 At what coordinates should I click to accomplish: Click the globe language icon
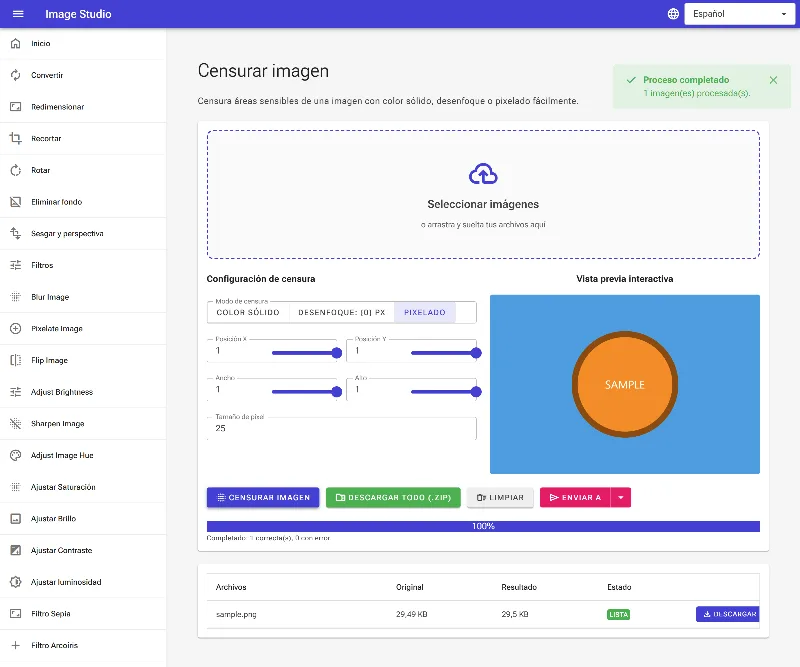tap(673, 14)
